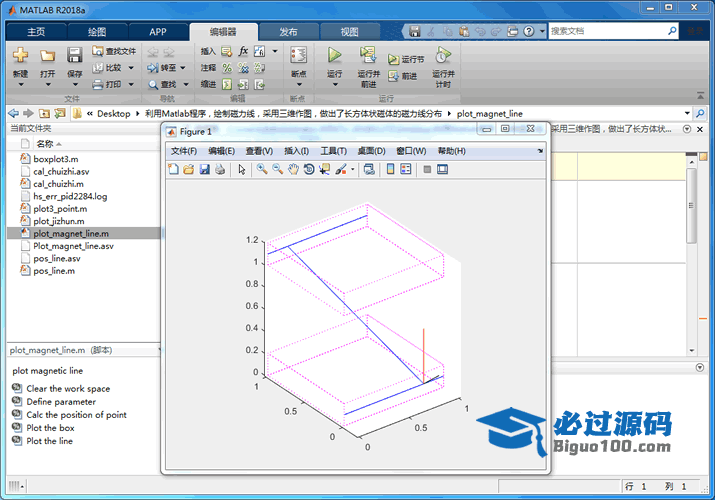The width and height of the screenshot is (715, 500).
Task: Click the up-one-folder icon in address bar
Action: pyautogui.click(x=44, y=113)
